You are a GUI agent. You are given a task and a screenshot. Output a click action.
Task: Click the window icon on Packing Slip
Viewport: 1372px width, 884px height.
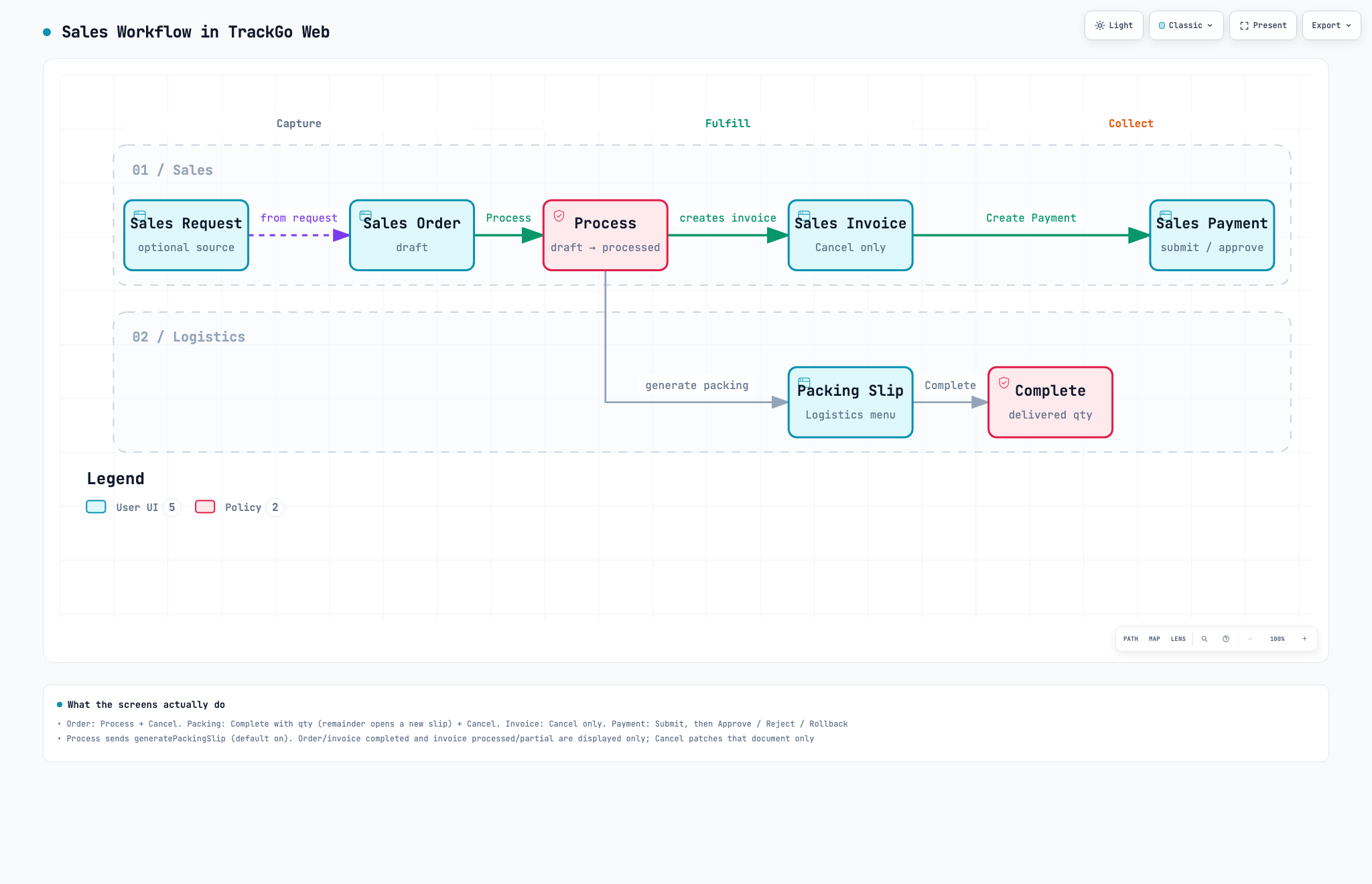pos(805,382)
